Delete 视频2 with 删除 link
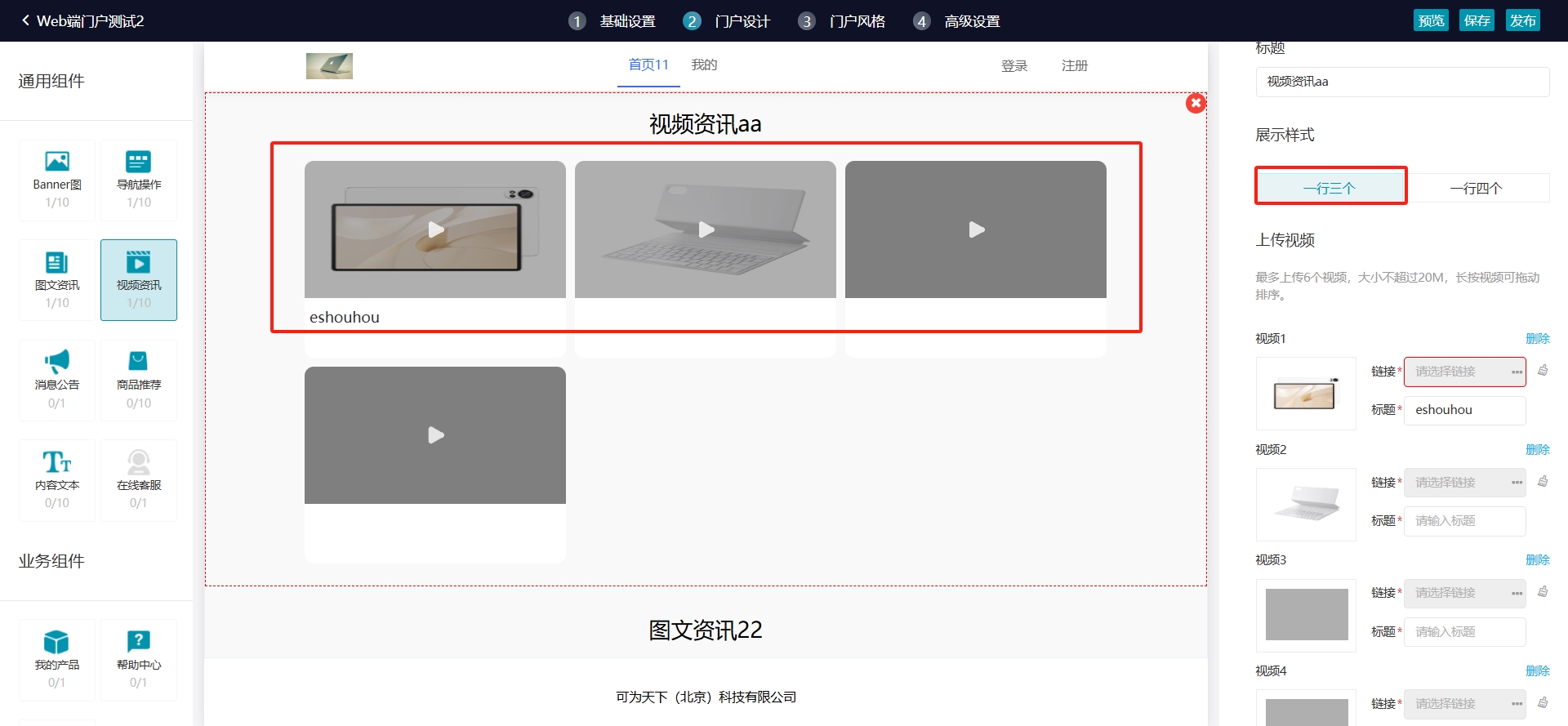Screen dimensions: 1568x726 pos(1537,449)
